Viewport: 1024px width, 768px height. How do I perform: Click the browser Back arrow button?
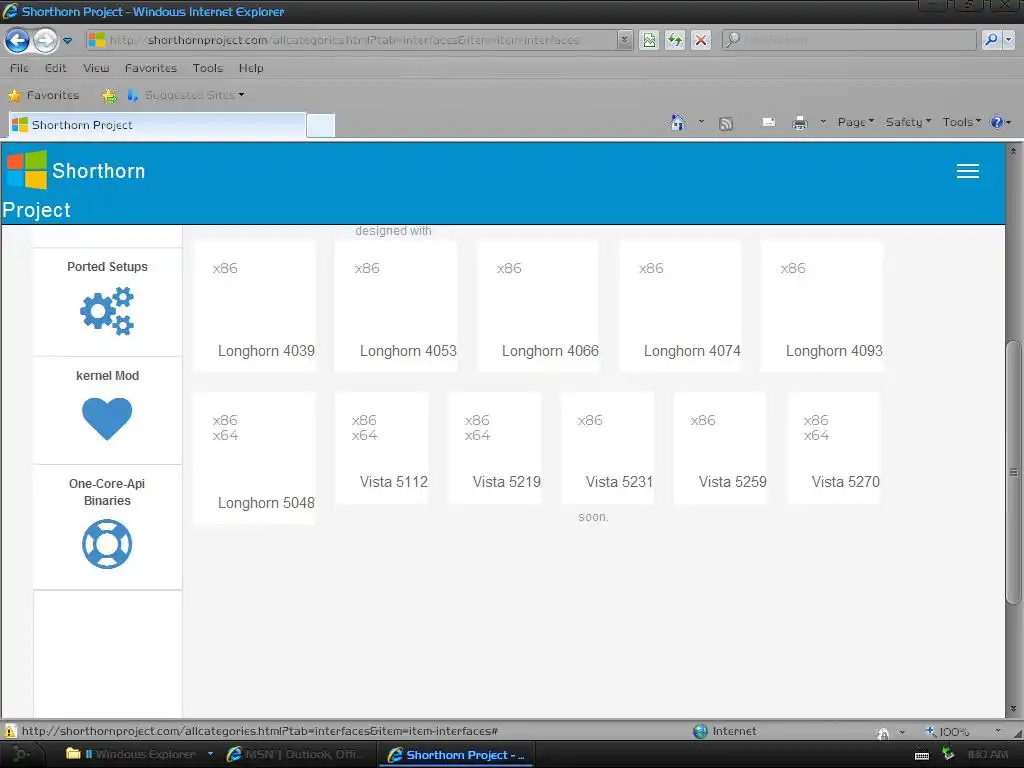(18, 40)
